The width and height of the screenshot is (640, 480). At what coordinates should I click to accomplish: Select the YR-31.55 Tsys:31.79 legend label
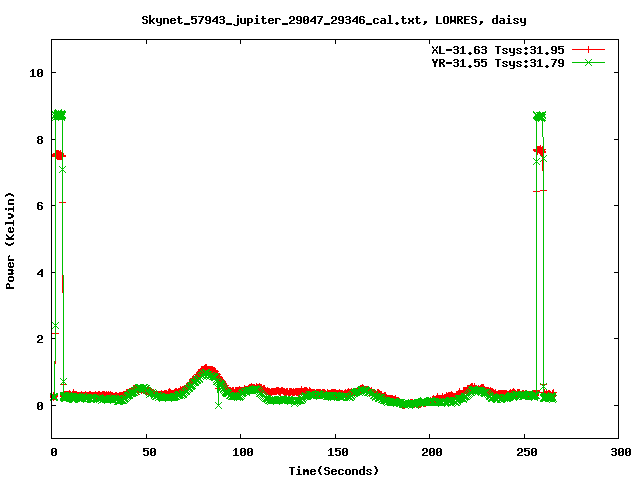pos(498,63)
